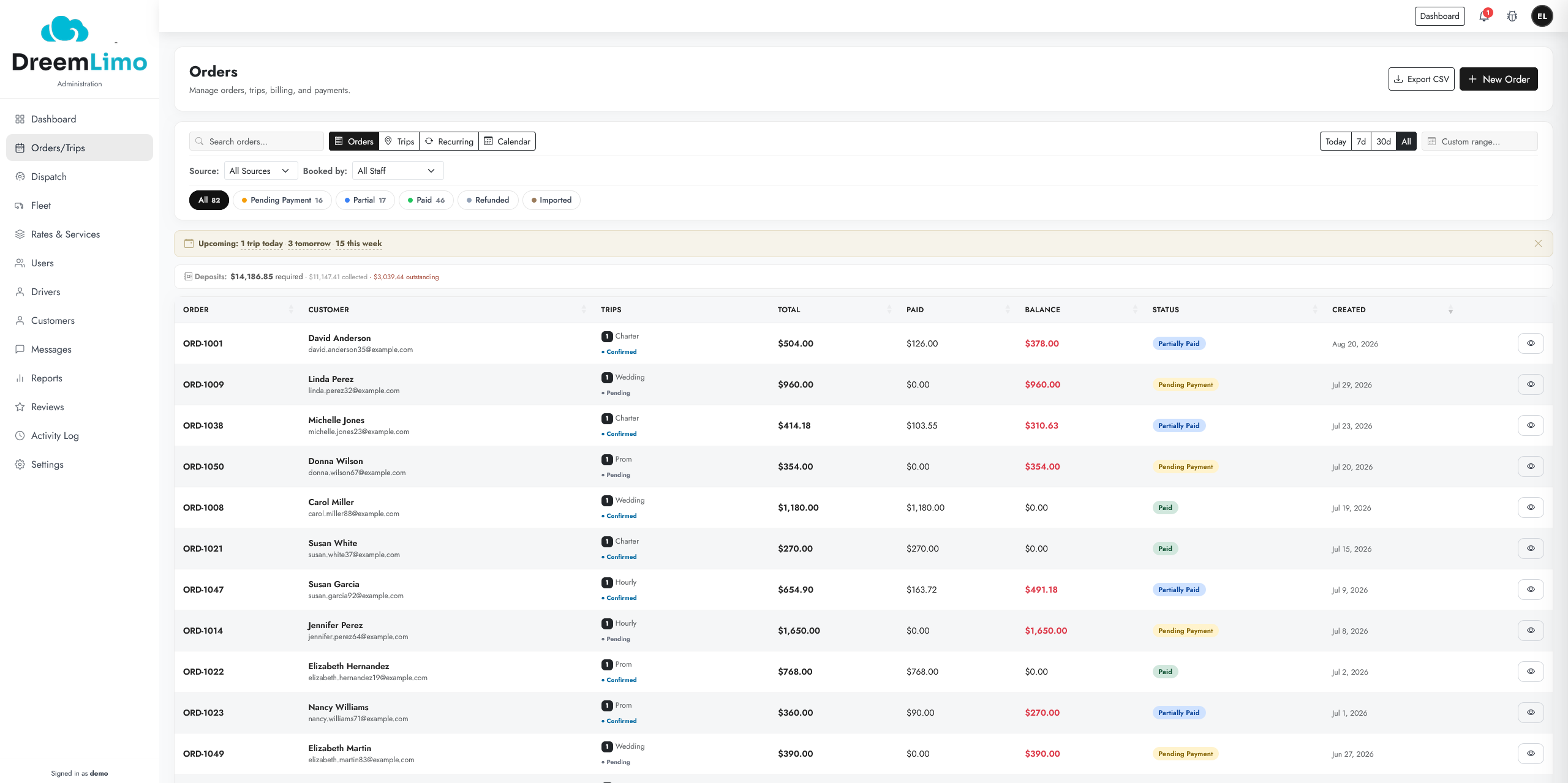Click the Reviews star icon
This screenshot has height=783, width=1568.
tap(20, 407)
